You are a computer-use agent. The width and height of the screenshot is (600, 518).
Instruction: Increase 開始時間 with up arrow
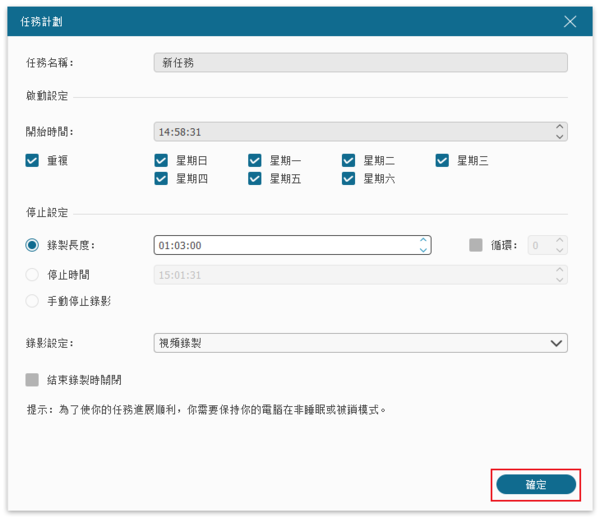560,127
